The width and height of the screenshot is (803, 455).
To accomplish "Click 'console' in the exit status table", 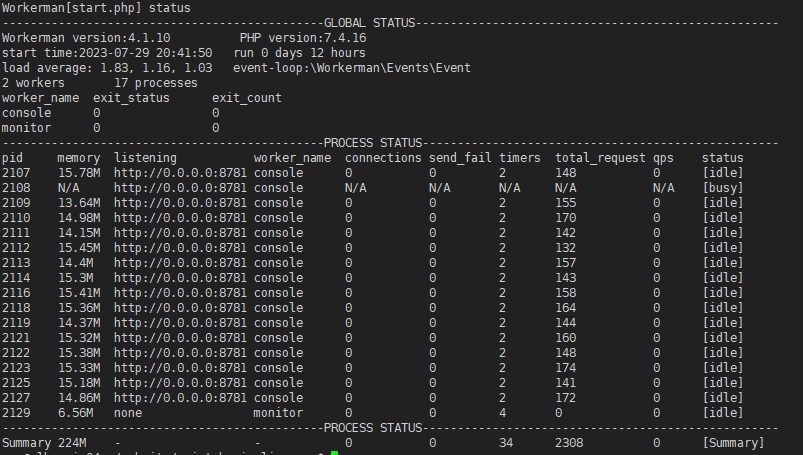I will [27, 113].
